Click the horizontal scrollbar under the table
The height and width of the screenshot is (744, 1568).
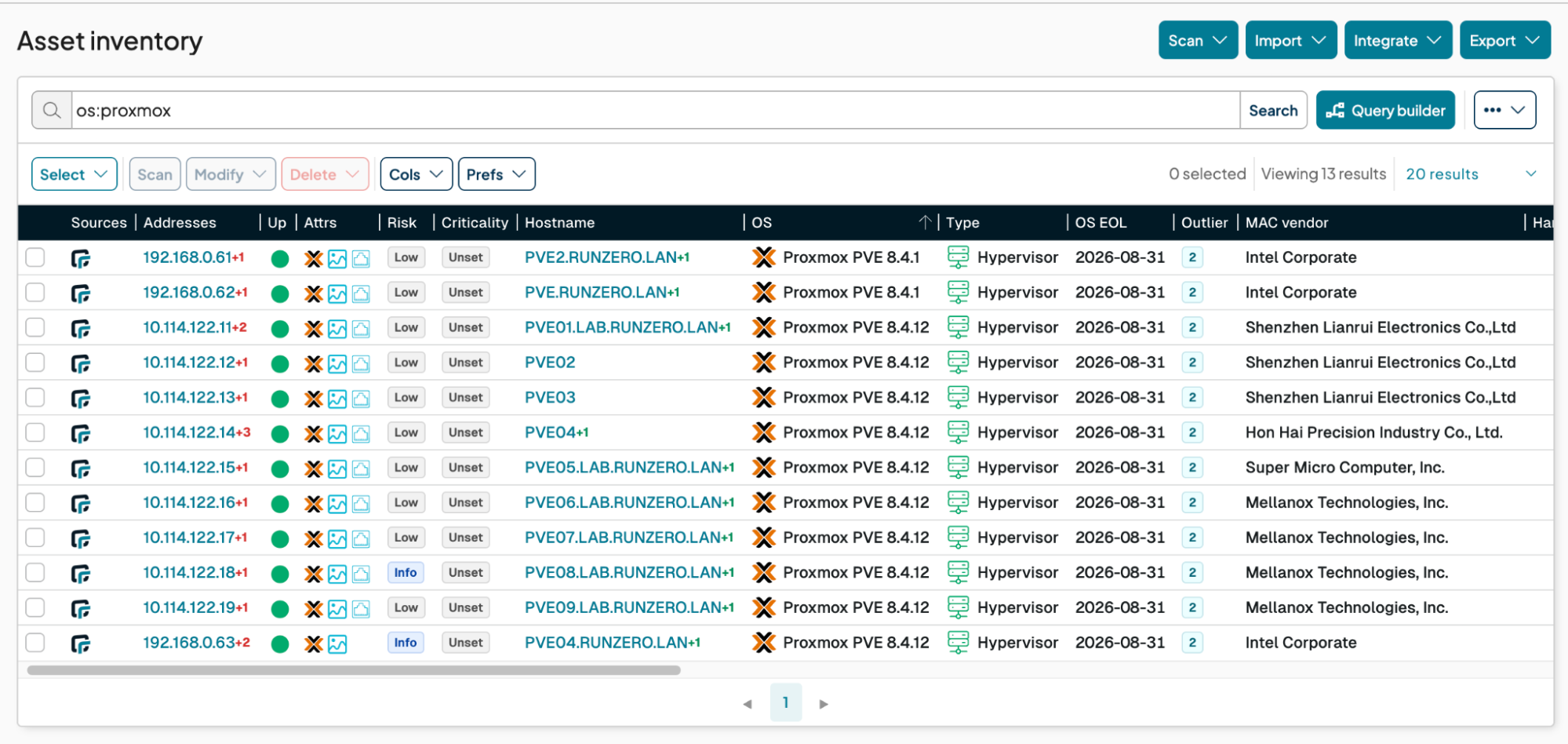tap(353, 670)
